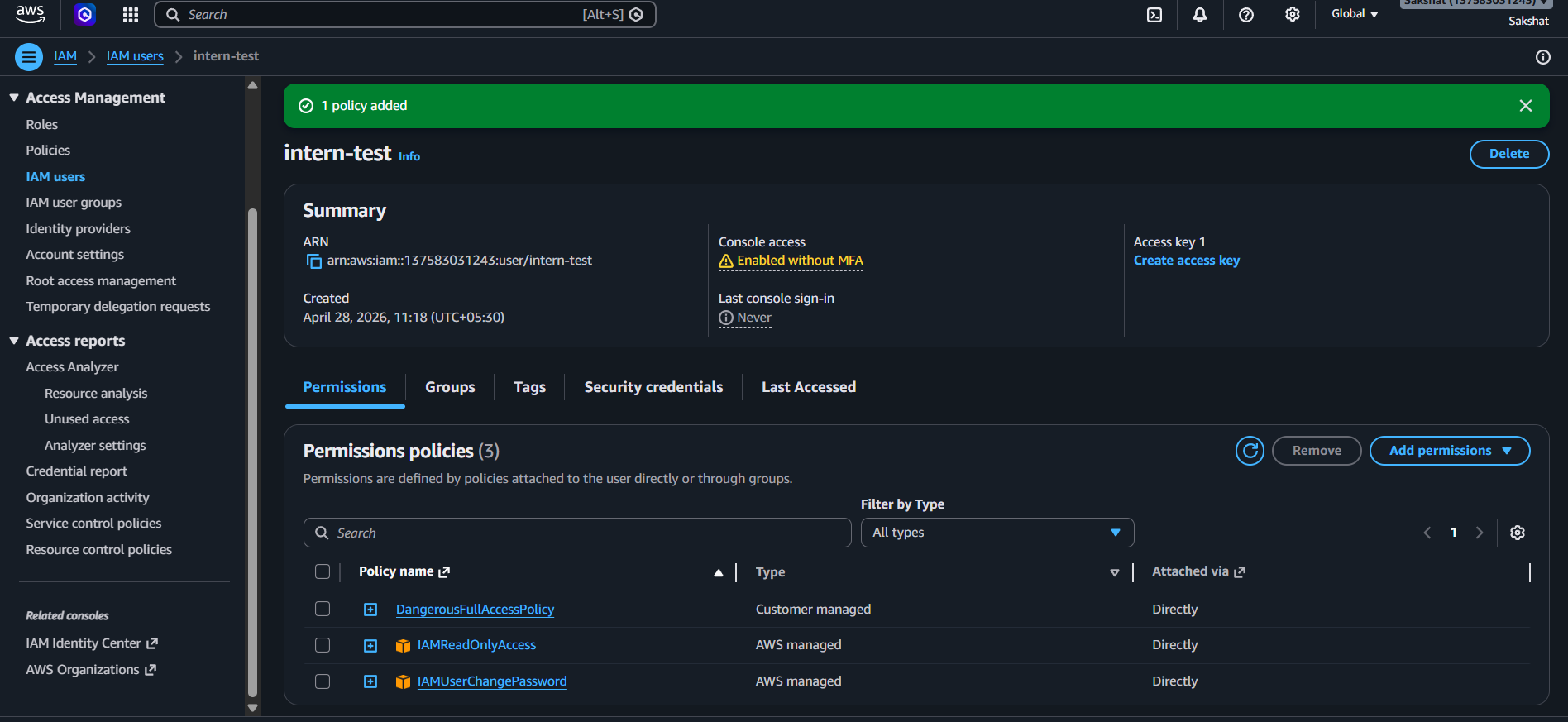1568x722 pixels.
Task: Open the Last Accessed tab
Action: pos(809,387)
